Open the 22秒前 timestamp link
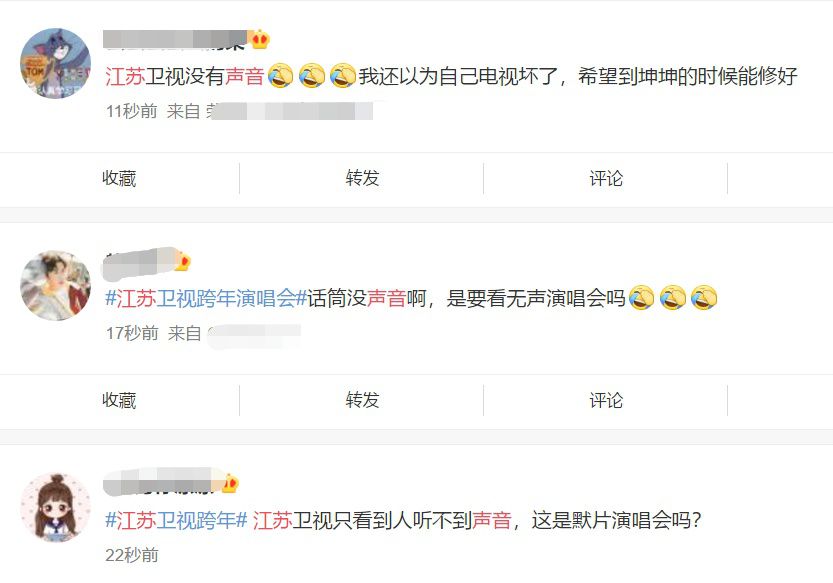This screenshot has width=833, height=583. 132,555
